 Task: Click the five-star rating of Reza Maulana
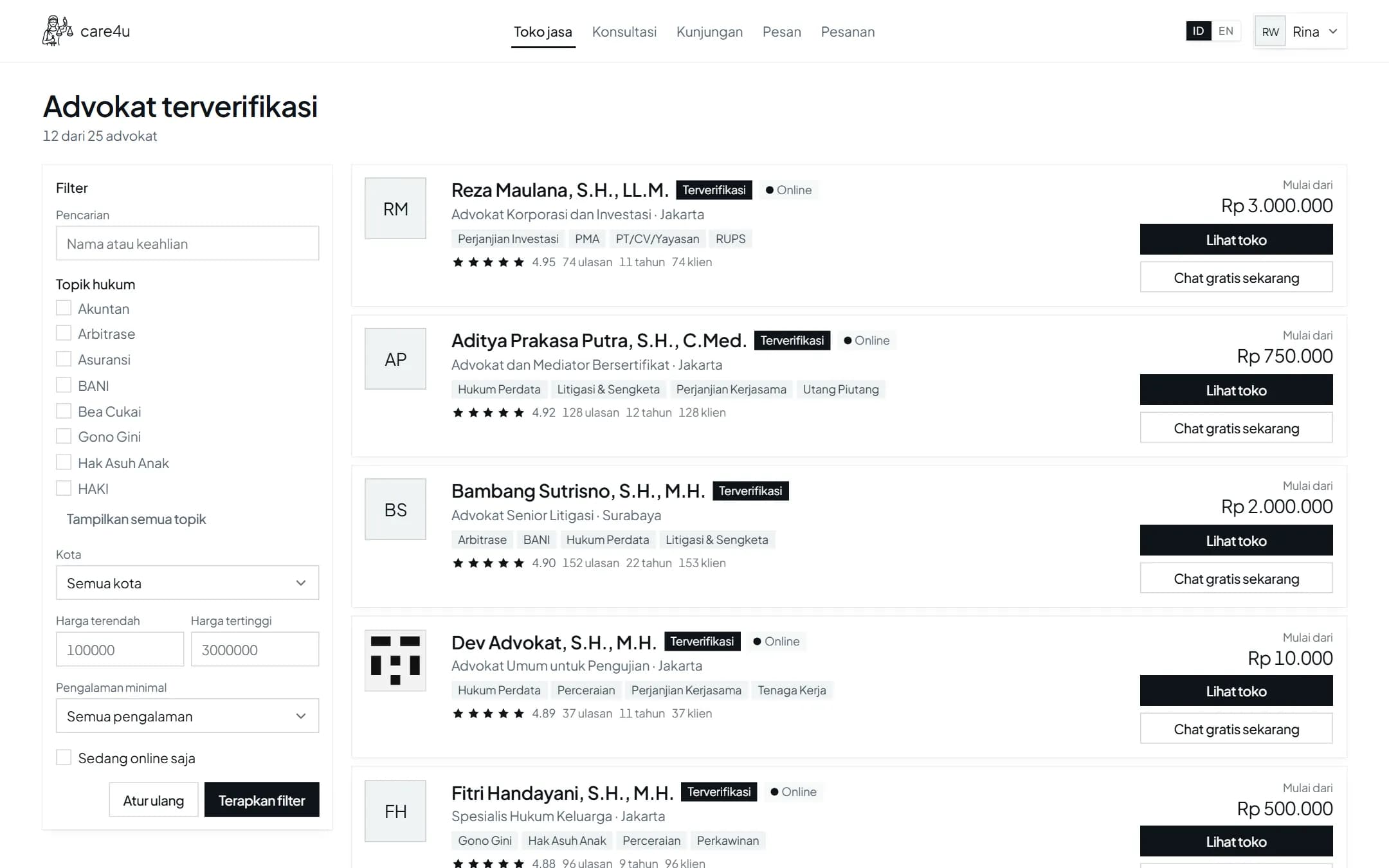click(x=489, y=262)
